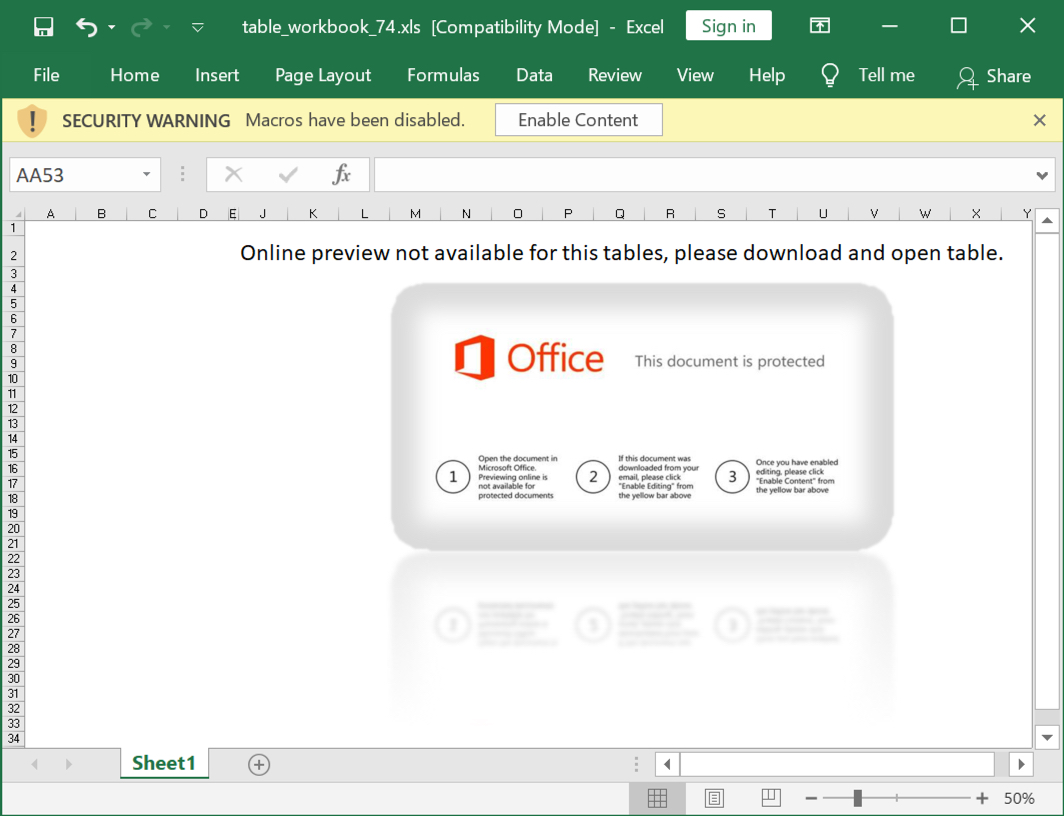This screenshot has width=1064, height=816.
Task: Click the horizontal scroll left arrow
Action: 667,764
